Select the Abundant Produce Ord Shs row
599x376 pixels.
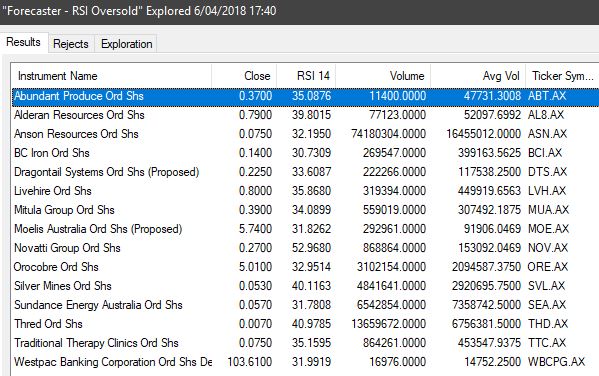[305, 96]
